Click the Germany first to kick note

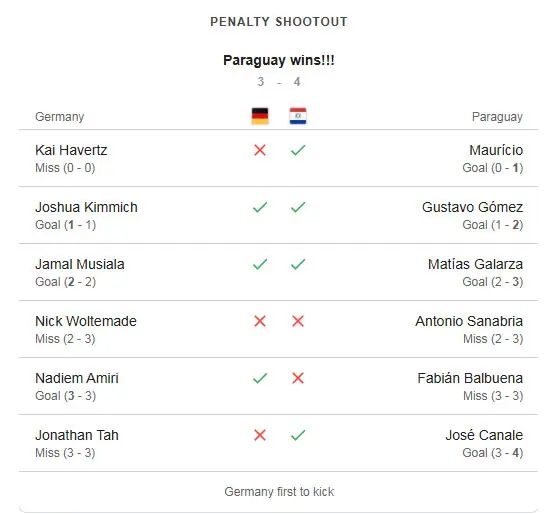(279, 492)
